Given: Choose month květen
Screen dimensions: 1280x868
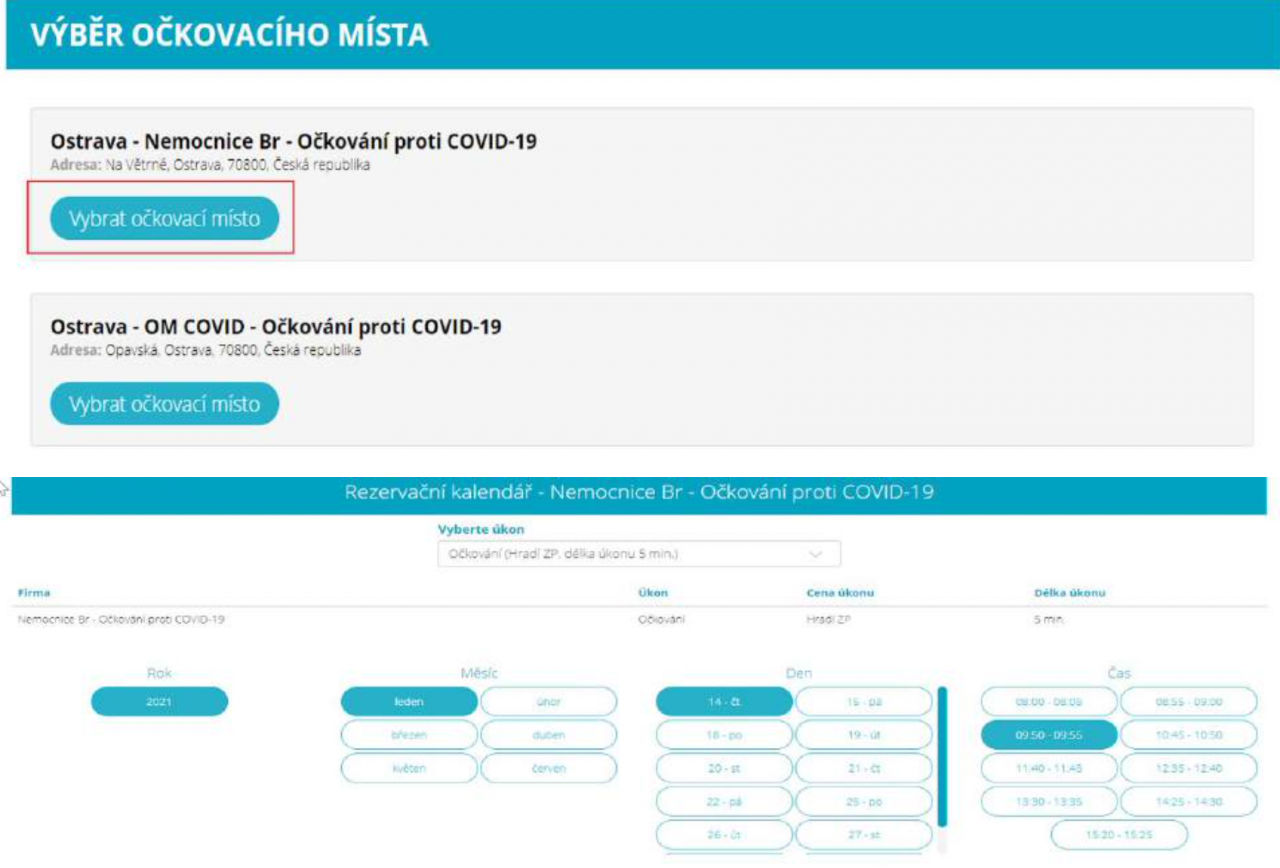Looking at the screenshot, I should (409, 768).
